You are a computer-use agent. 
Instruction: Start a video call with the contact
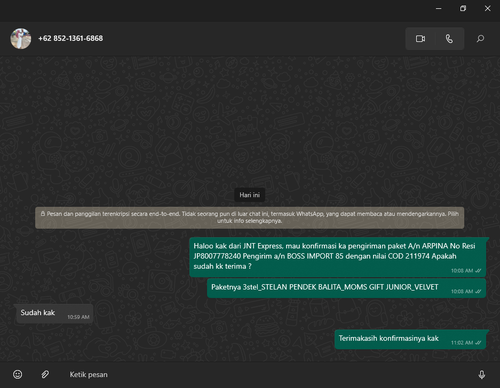420,39
